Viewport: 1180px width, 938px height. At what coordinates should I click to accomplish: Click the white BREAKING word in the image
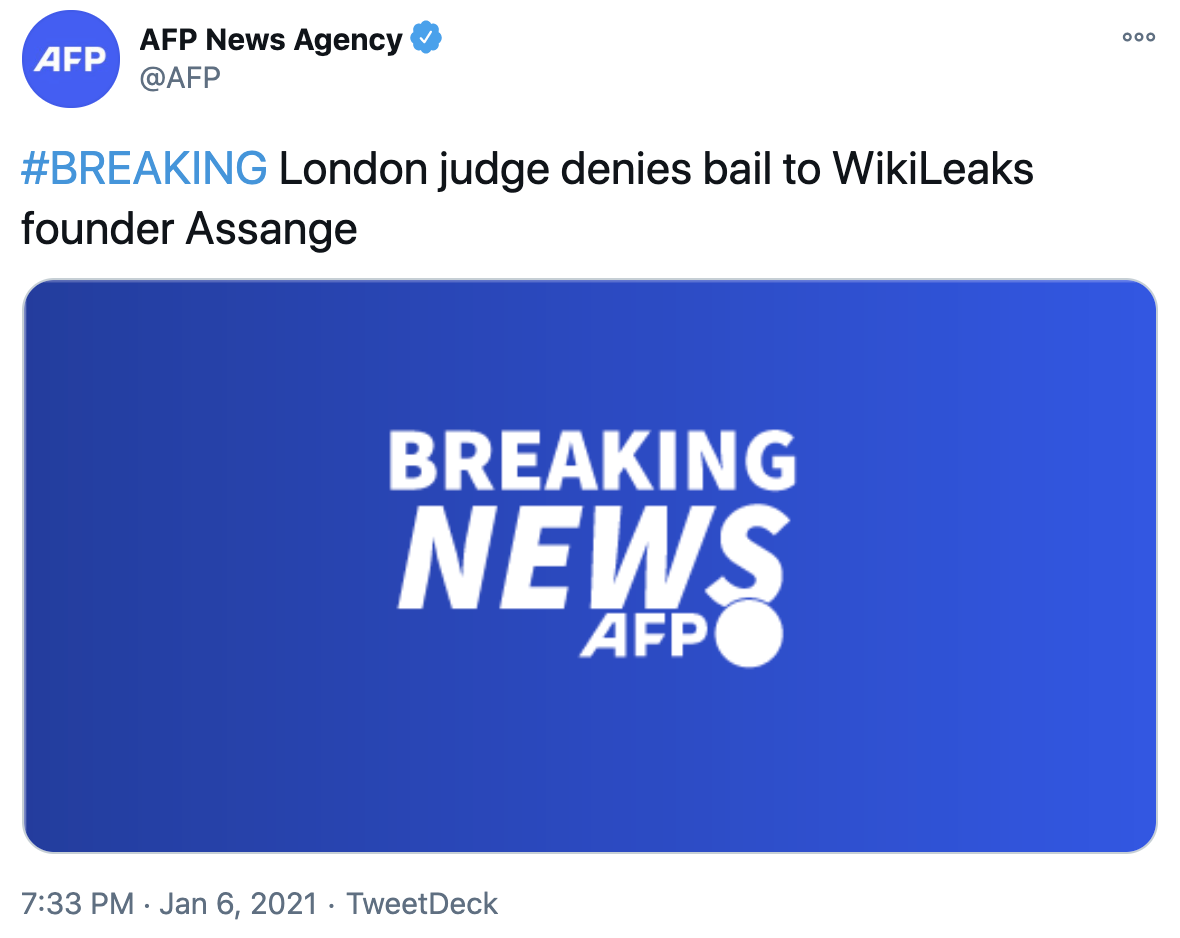click(x=592, y=460)
